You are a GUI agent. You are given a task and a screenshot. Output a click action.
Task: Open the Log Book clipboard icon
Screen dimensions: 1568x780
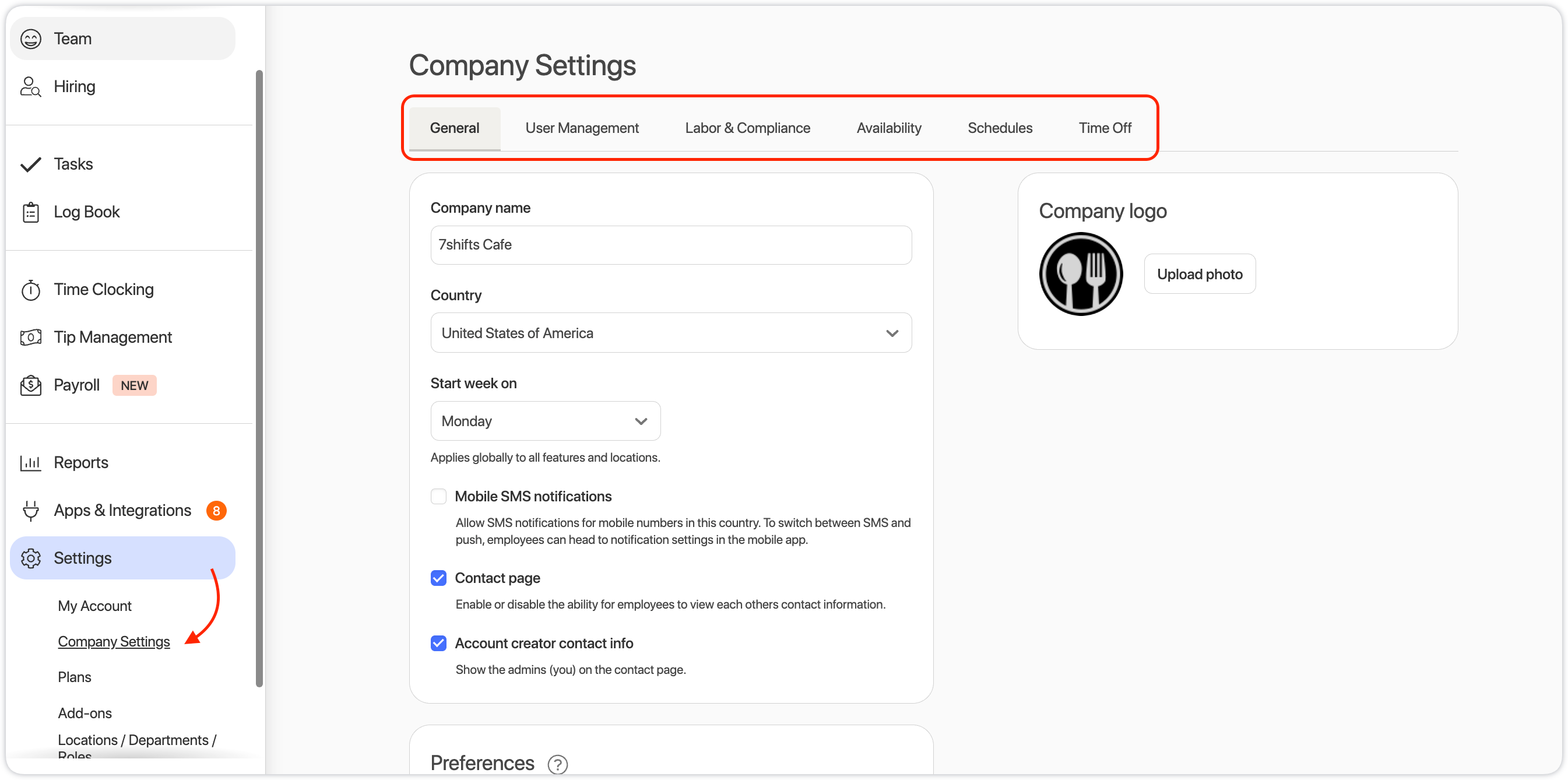tap(30, 212)
